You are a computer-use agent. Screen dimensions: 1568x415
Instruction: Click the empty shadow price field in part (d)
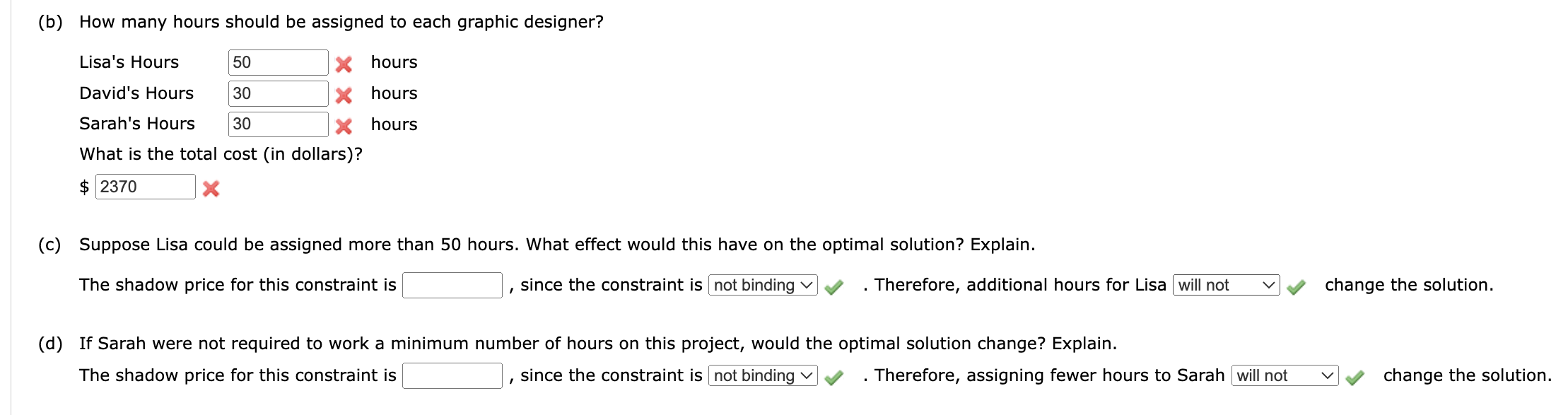coord(452,376)
